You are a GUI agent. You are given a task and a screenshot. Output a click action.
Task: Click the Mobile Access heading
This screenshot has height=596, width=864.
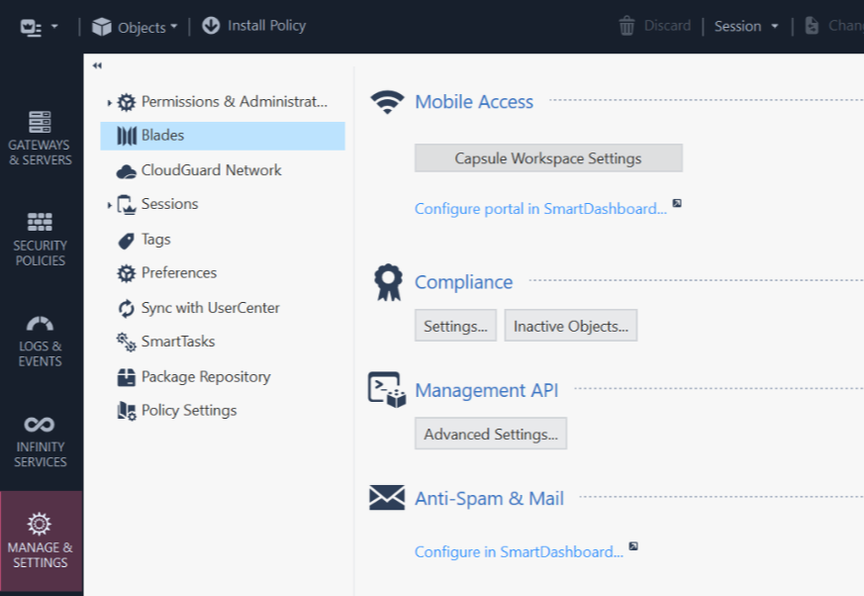(x=474, y=102)
